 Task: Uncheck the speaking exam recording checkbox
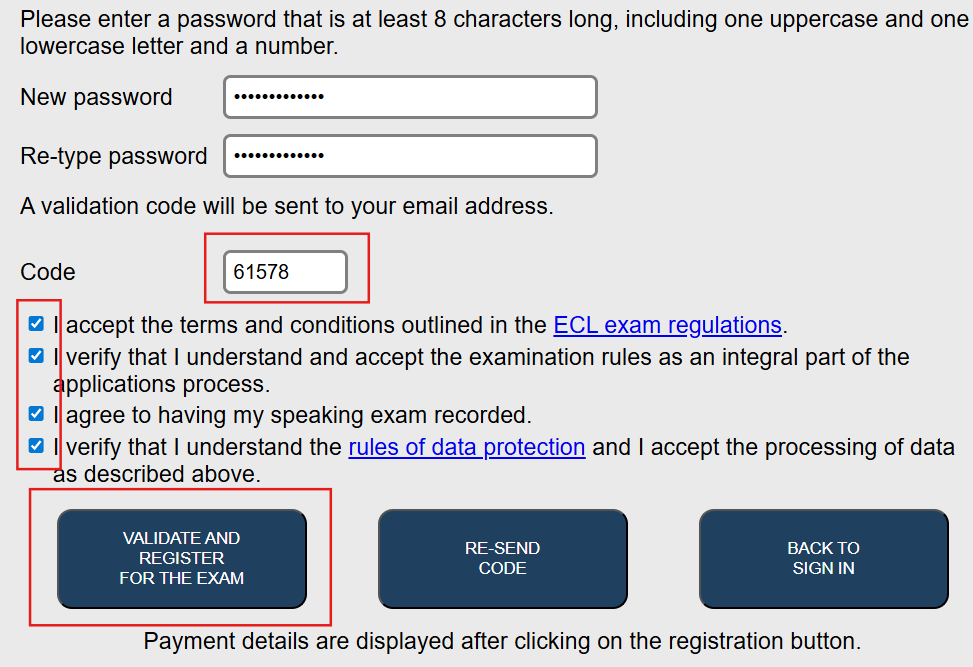tap(37, 414)
